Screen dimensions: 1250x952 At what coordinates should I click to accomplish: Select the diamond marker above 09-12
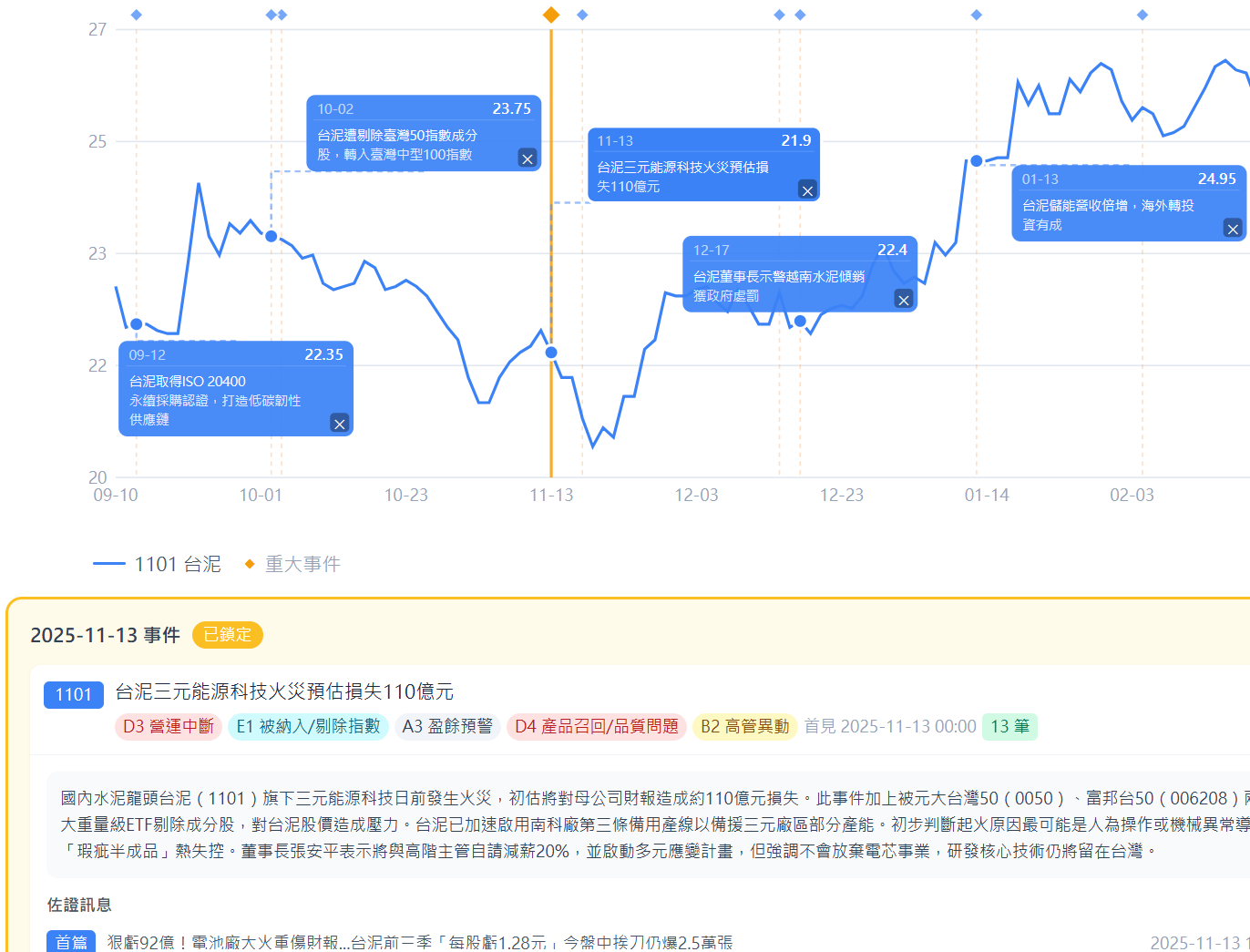pyautogui.click(x=137, y=15)
